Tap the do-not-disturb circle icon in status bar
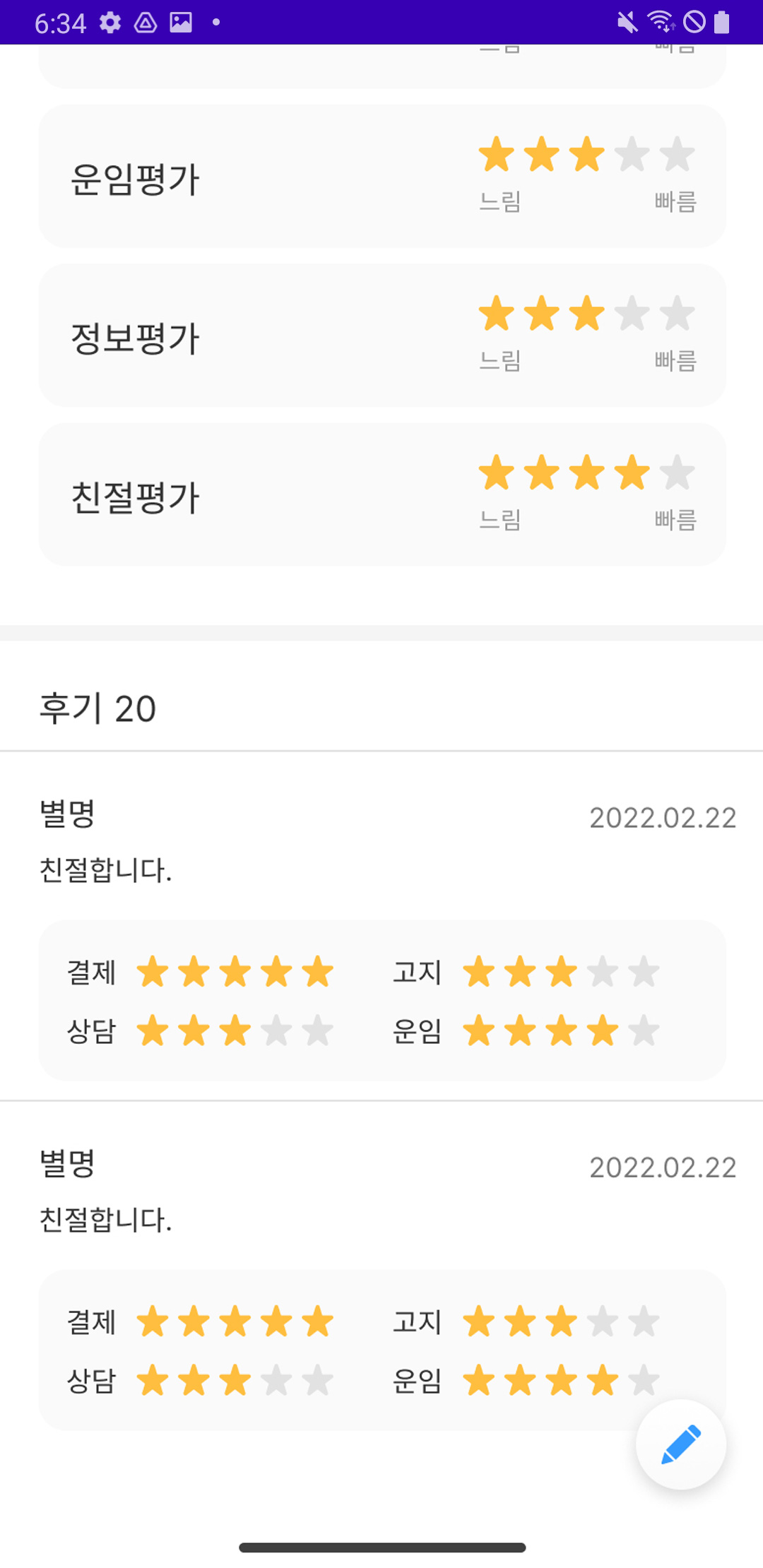 point(694,23)
